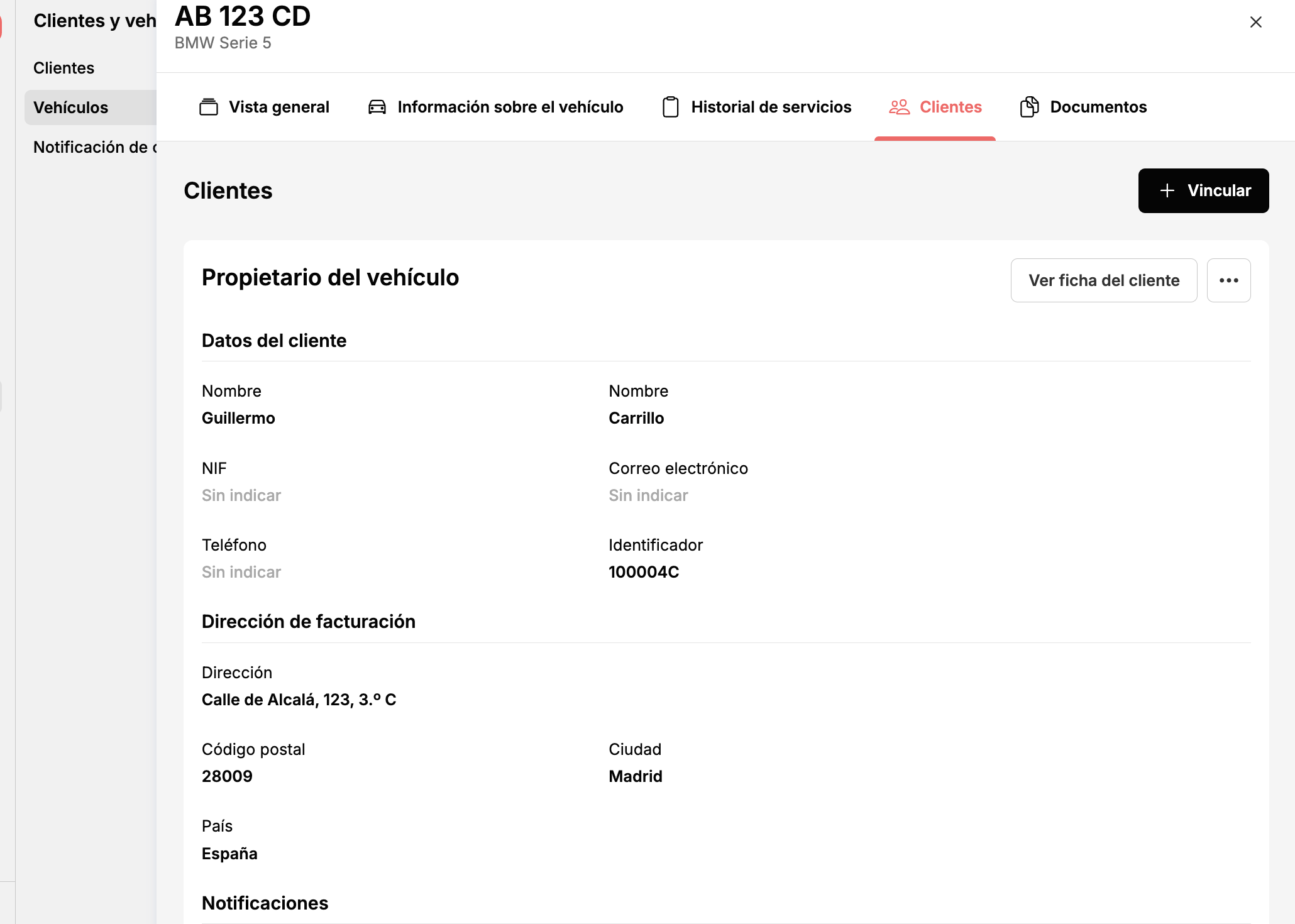This screenshot has height=924, width=1295.
Task: Click the Documentos files icon
Action: pos(1029,107)
